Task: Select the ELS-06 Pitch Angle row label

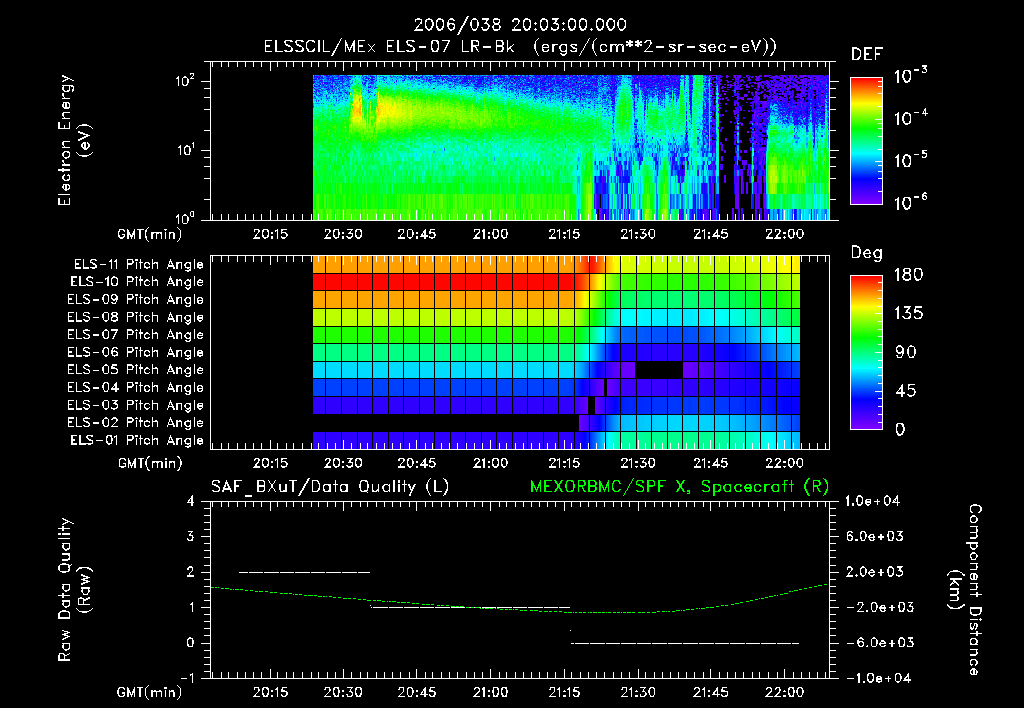Action: pyautogui.click(x=135, y=352)
